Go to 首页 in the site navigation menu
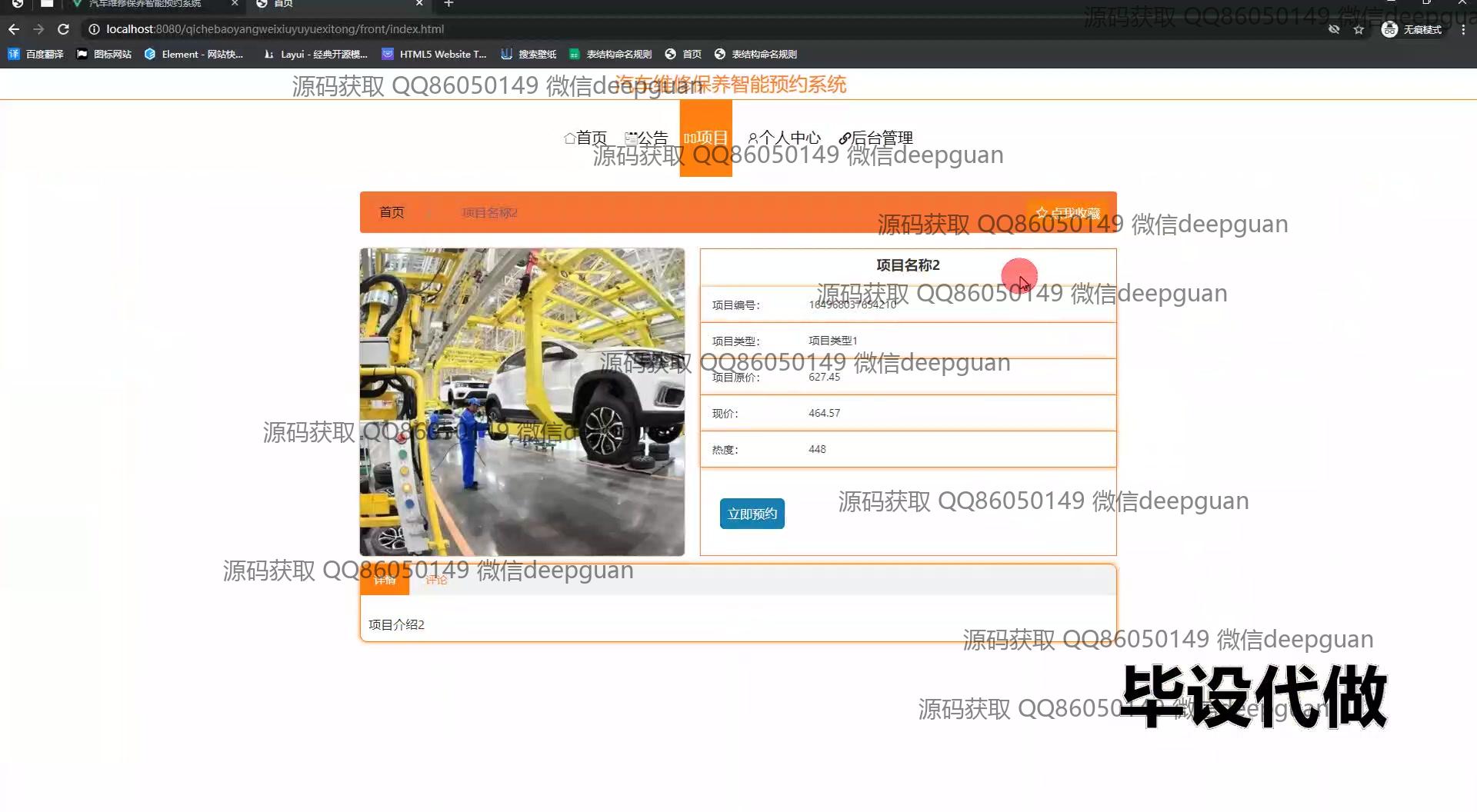The width and height of the screenshot is (1477, 812). coord(585,138)
